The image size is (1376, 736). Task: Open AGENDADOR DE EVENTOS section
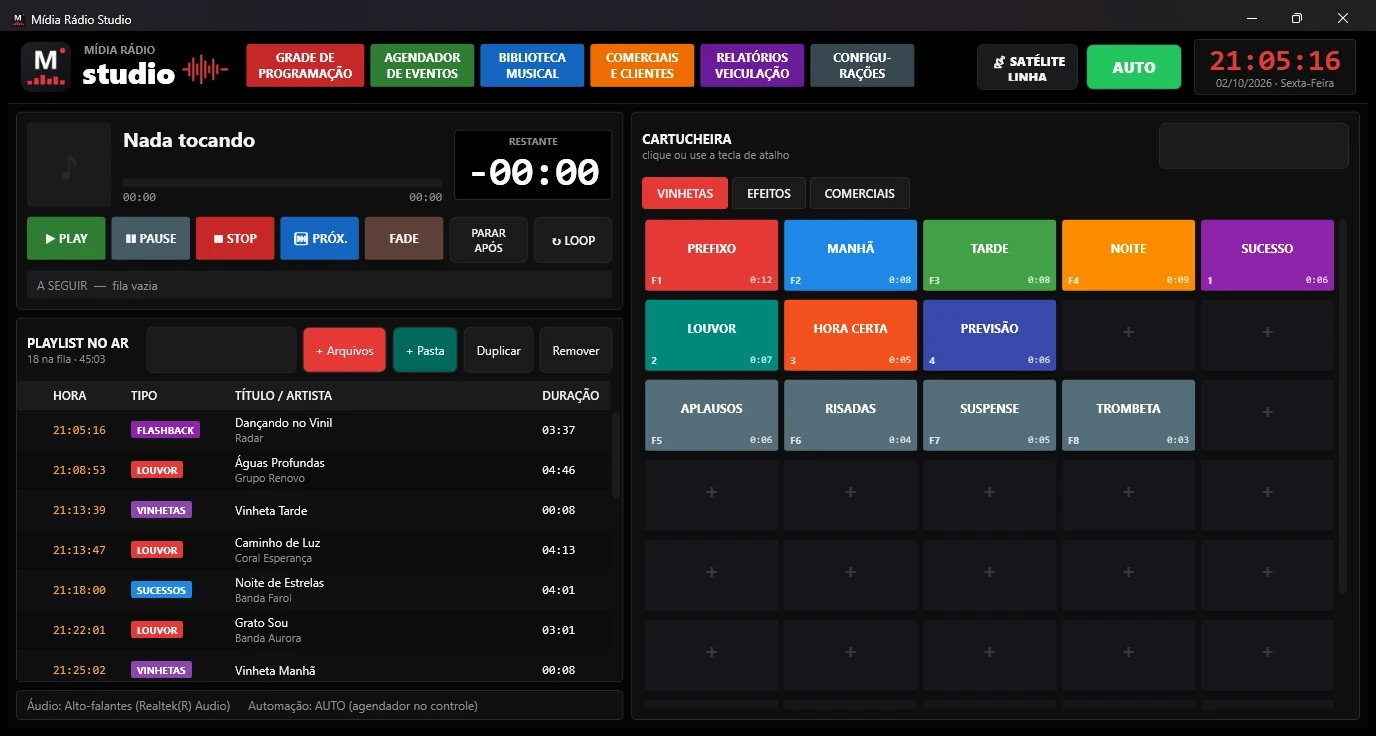422,66
